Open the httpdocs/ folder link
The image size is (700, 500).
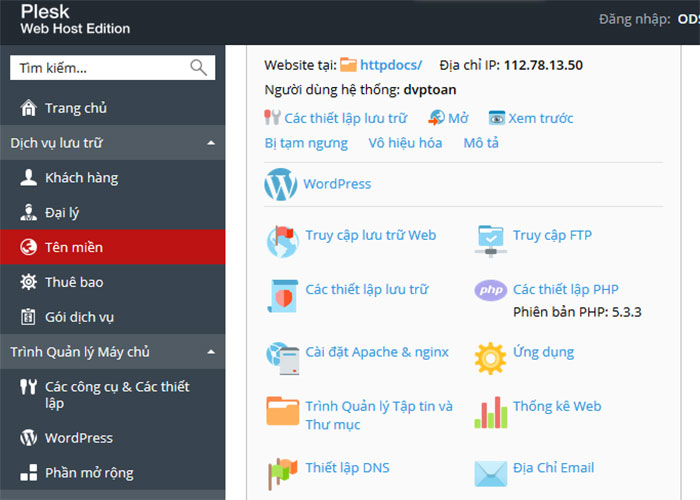390,65
